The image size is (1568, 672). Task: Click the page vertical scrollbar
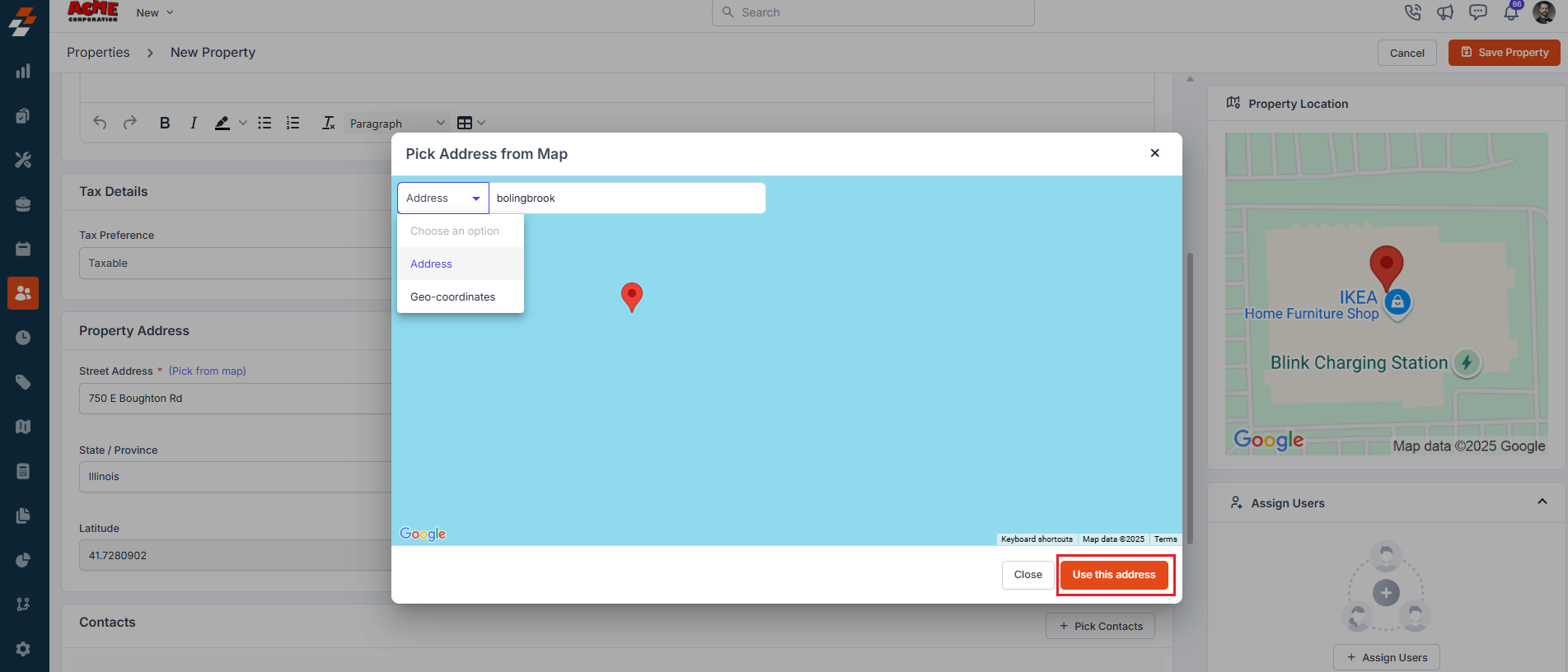click(1190, 398)
